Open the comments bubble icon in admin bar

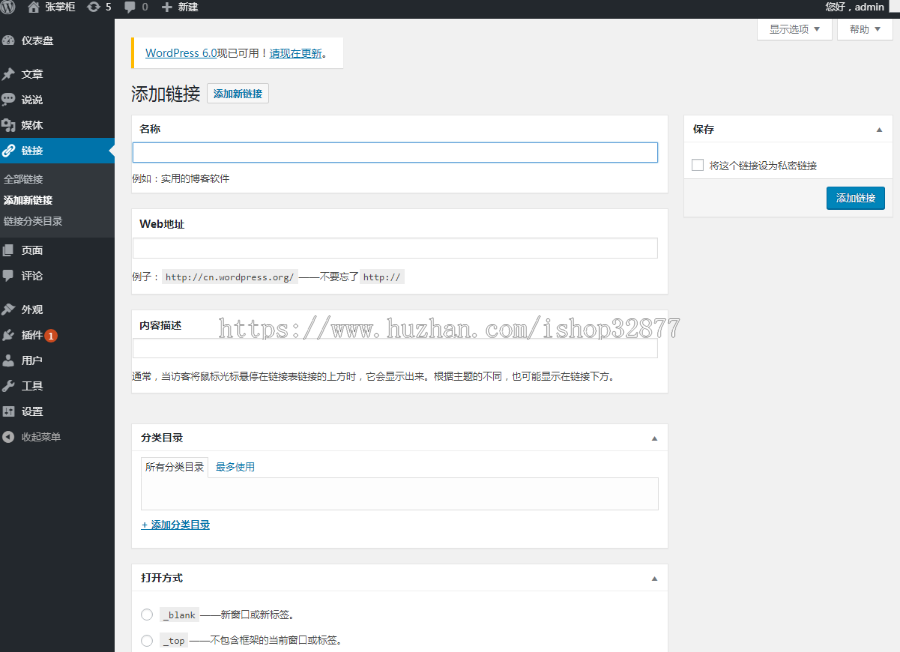pyautogui.click(x=130, y=7)
